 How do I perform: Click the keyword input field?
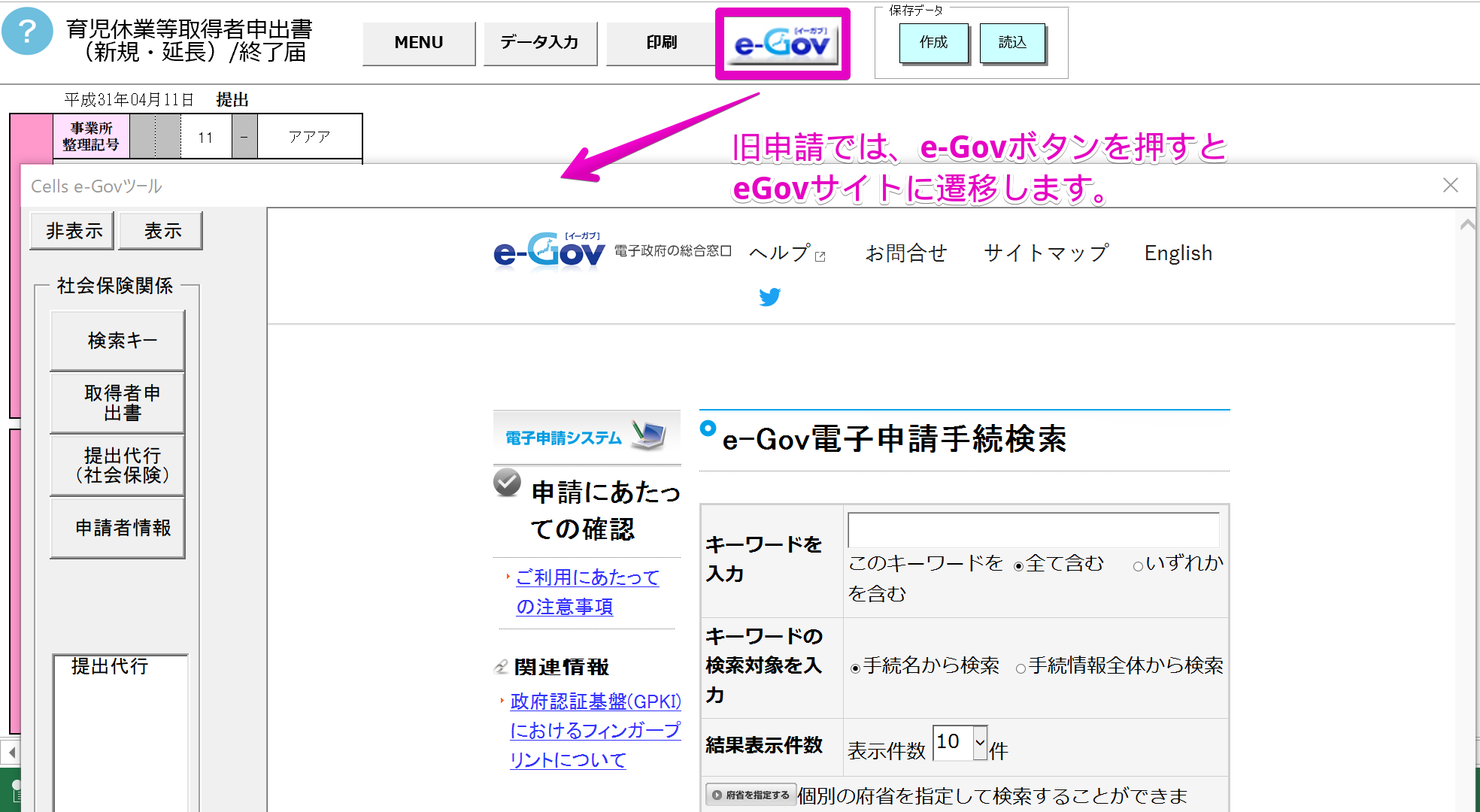pyautogui.click(x=1033, y=530)
